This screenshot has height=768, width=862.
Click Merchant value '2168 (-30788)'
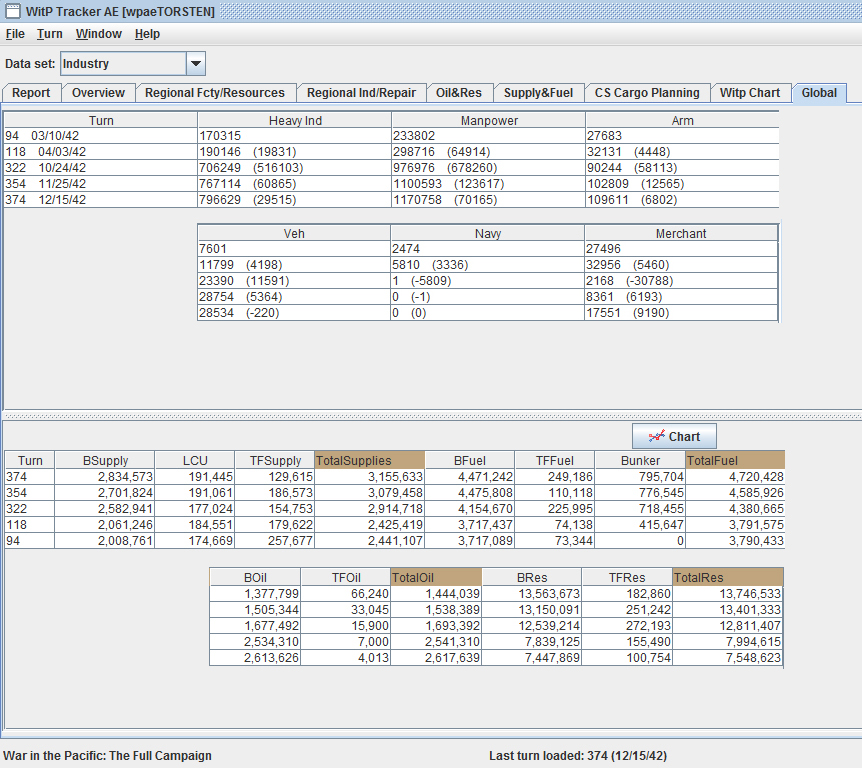click(681, 281)
